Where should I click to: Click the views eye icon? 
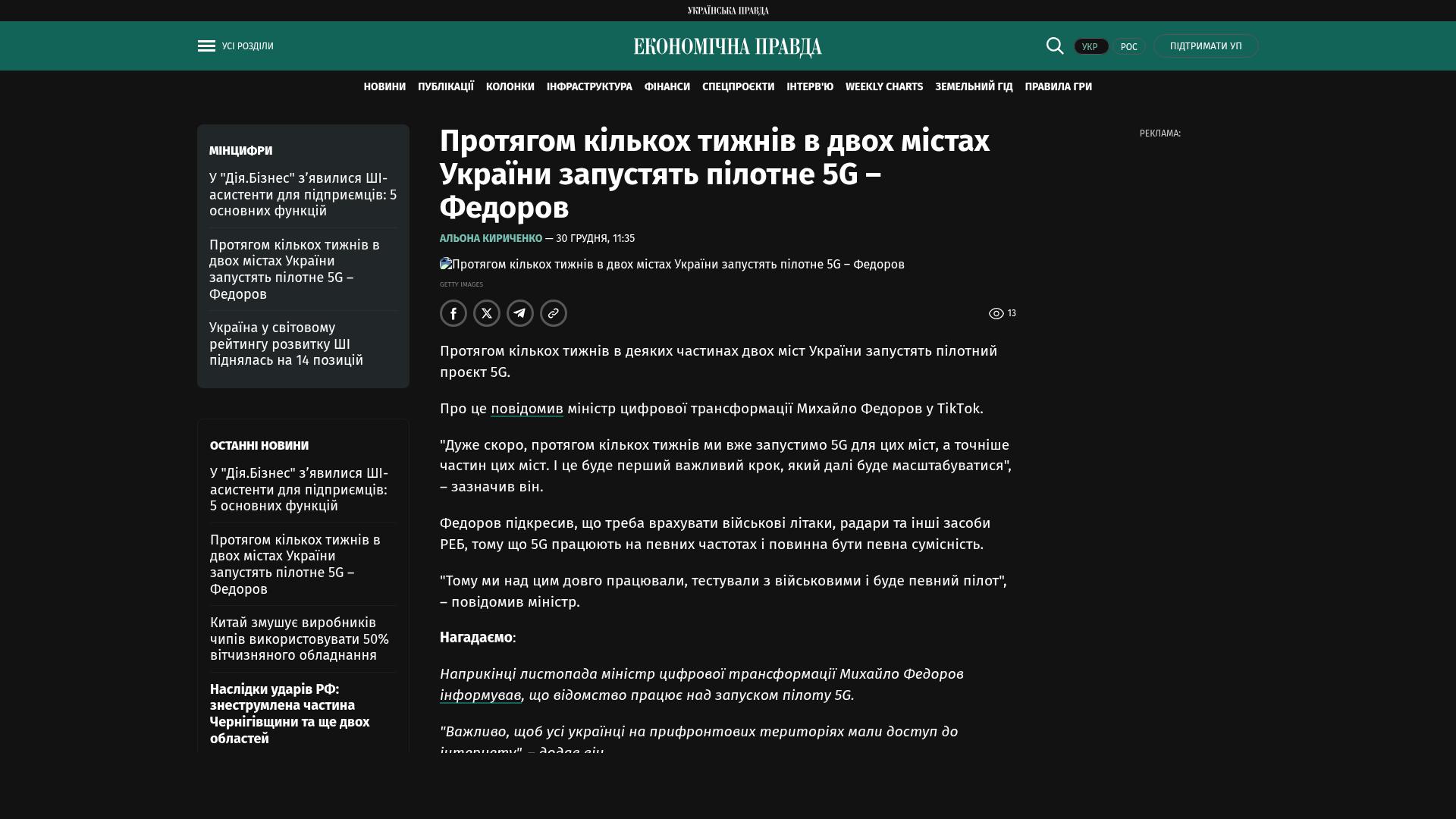coord(996,313)
